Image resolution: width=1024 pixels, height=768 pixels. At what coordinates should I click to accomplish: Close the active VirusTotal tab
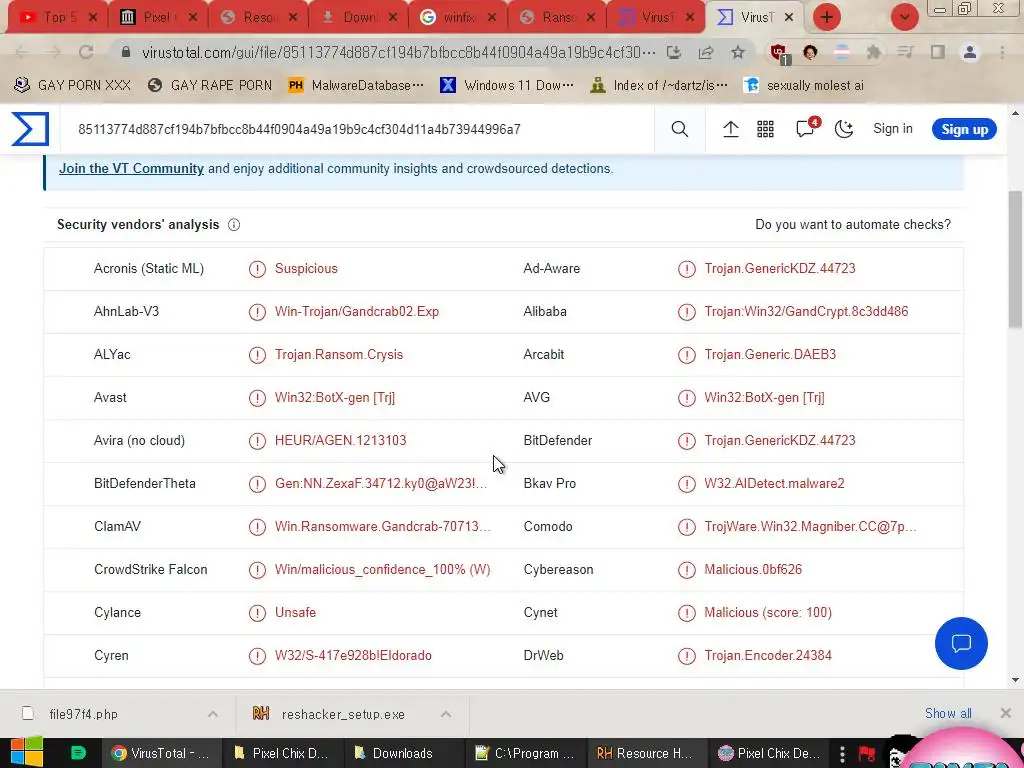[x=789, y=18]
